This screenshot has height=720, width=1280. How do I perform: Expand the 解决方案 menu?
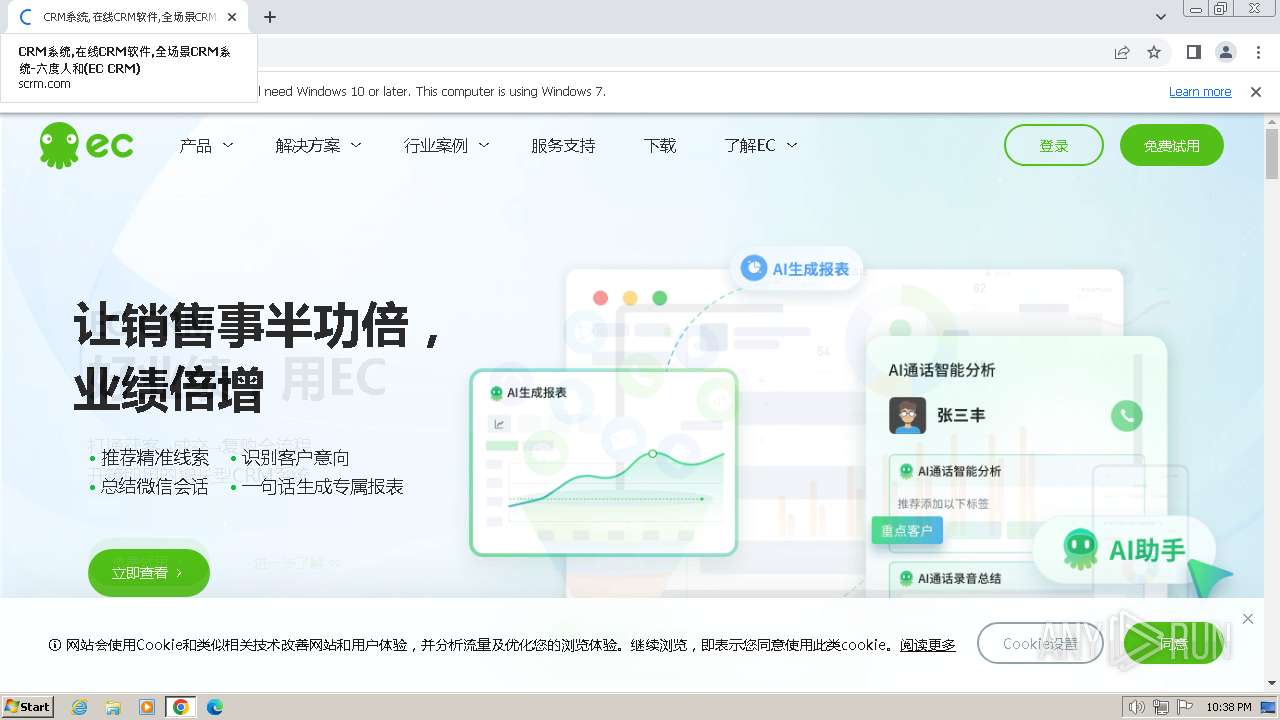(x=318, y=146)
